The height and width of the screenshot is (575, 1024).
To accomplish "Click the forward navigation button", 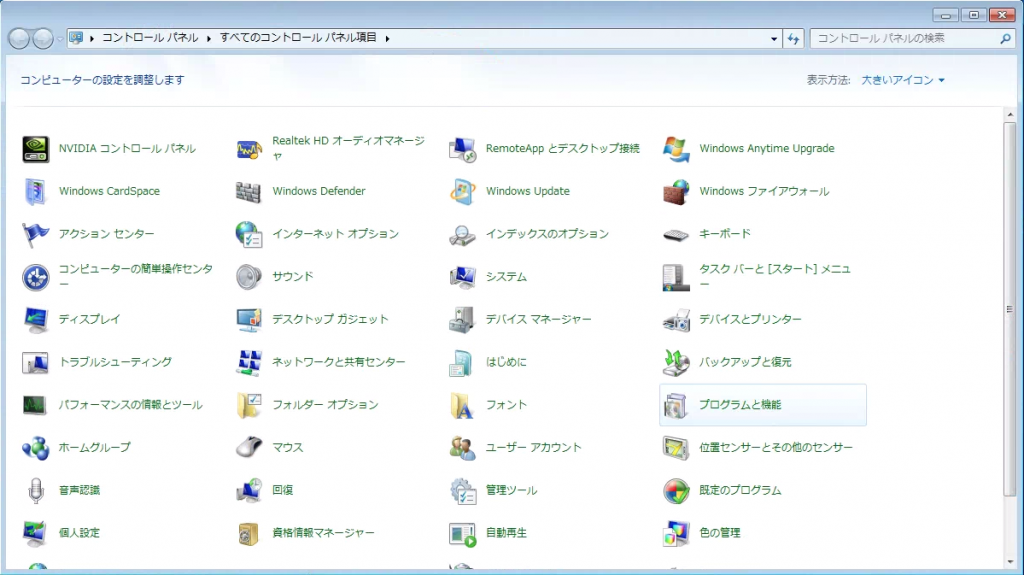I will (43, 39).
